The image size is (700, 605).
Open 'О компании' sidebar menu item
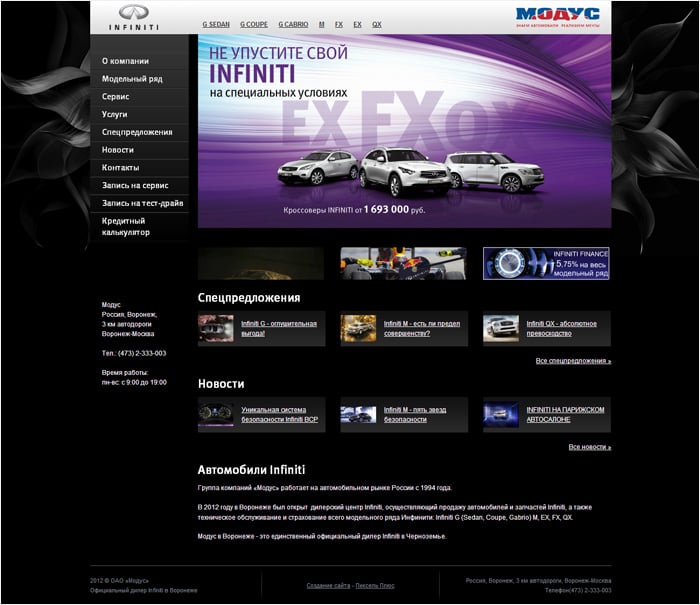point(125,61)
